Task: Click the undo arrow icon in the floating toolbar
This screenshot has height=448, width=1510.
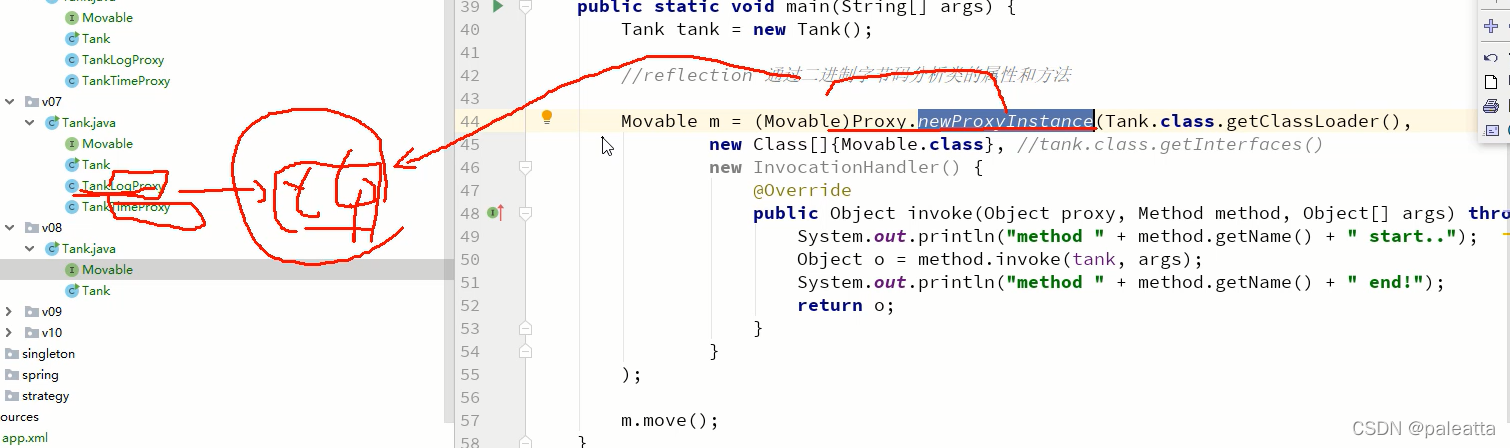Action: tap(1491, 57)
